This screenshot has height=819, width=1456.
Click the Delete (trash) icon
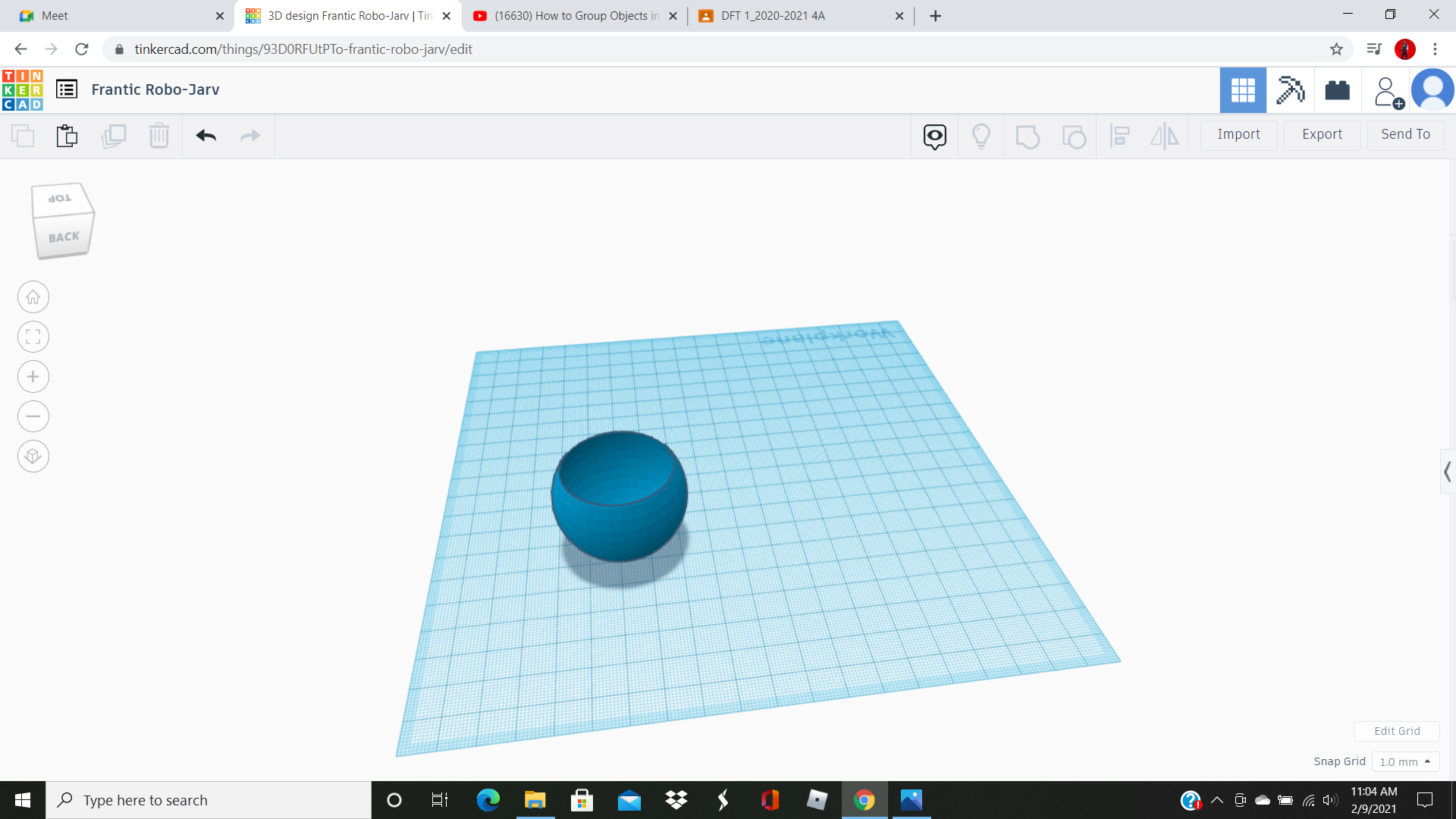[x=159, y=136]
